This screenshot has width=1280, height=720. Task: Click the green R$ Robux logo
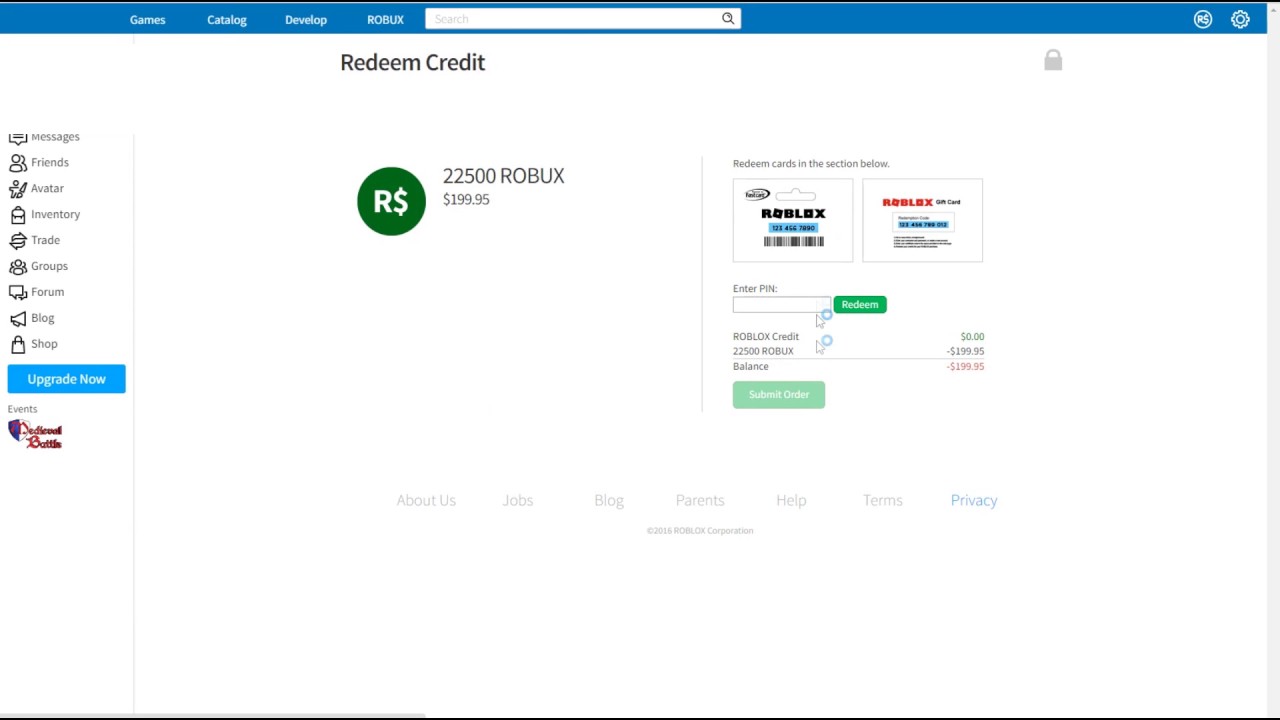[x=391, y=201]
